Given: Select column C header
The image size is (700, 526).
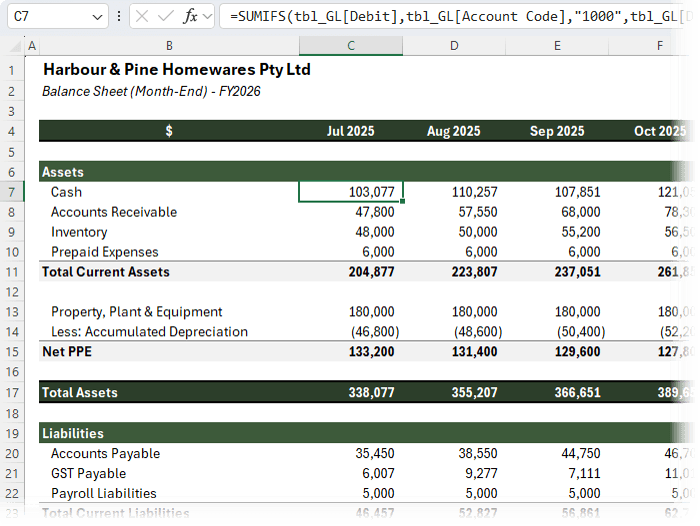Looking at the screenshot, I should click(x=351, y=46).
